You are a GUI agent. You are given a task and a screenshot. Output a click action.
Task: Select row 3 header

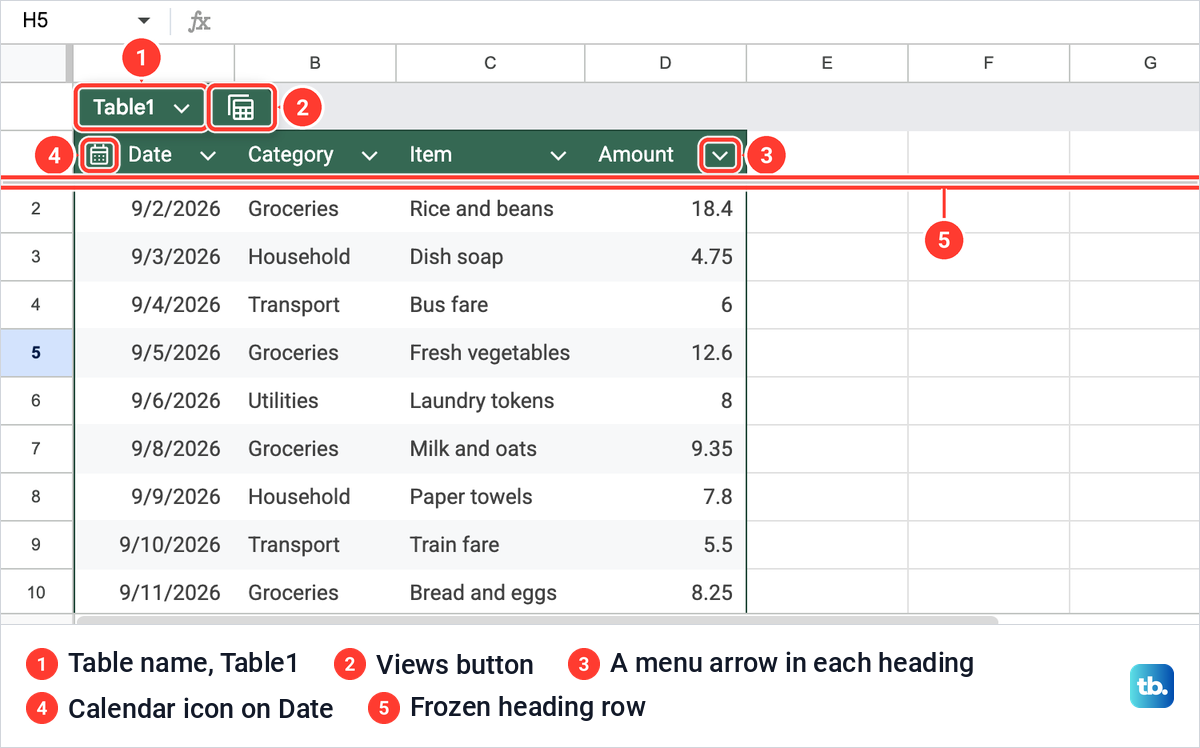[x=36, y=257]
